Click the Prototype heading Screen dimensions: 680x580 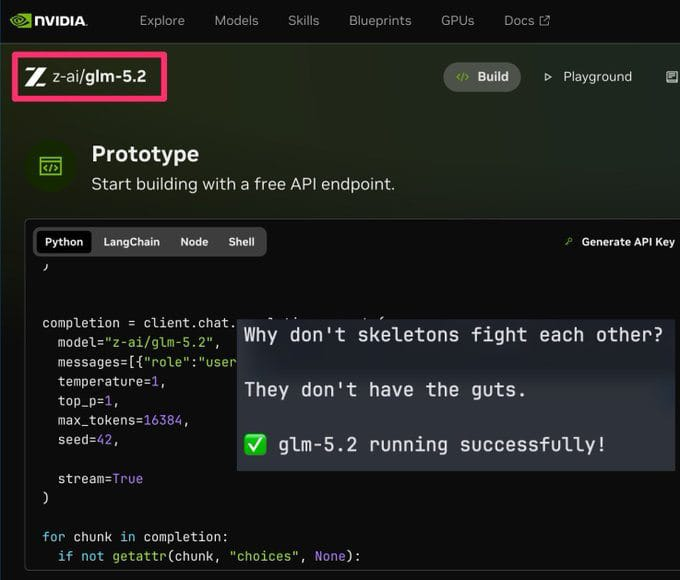(145, 154)
